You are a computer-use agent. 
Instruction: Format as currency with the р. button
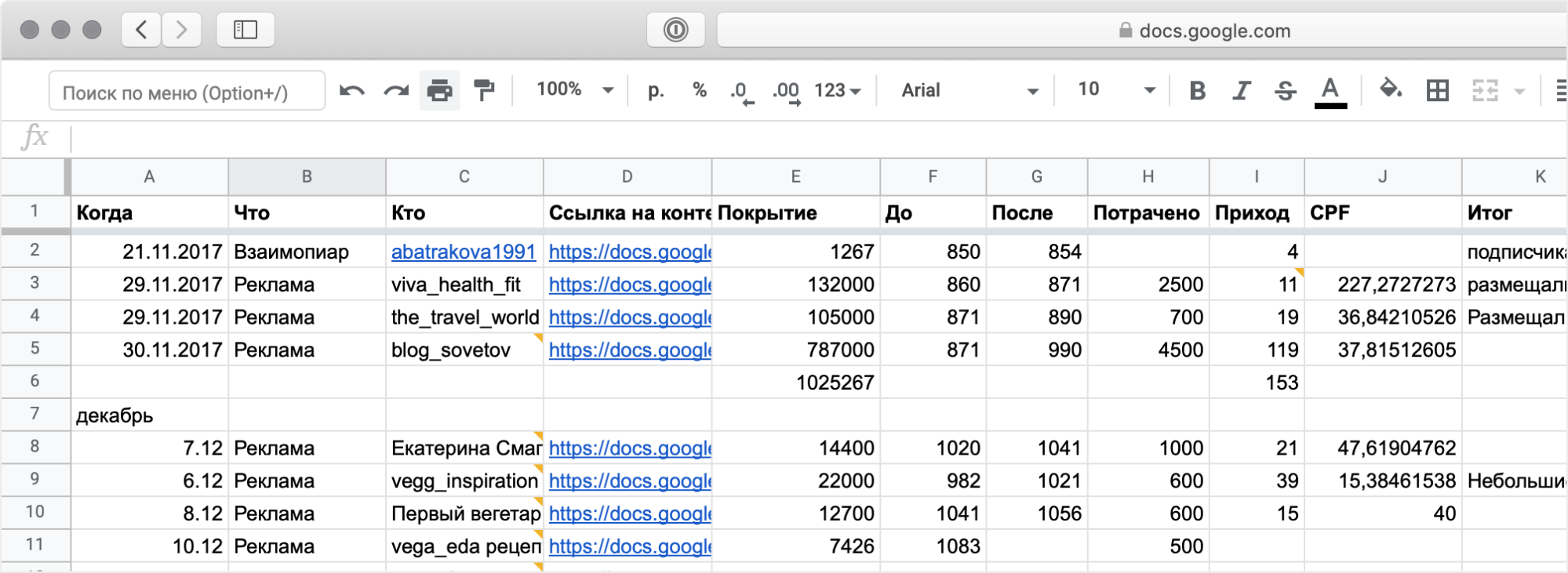[x=656, y=91]
